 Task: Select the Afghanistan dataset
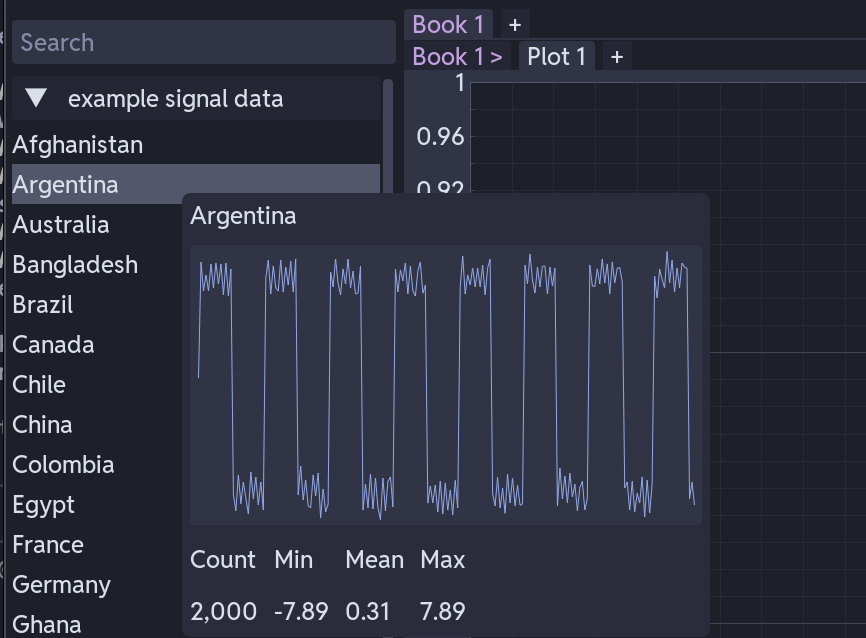tap(78, 144)
